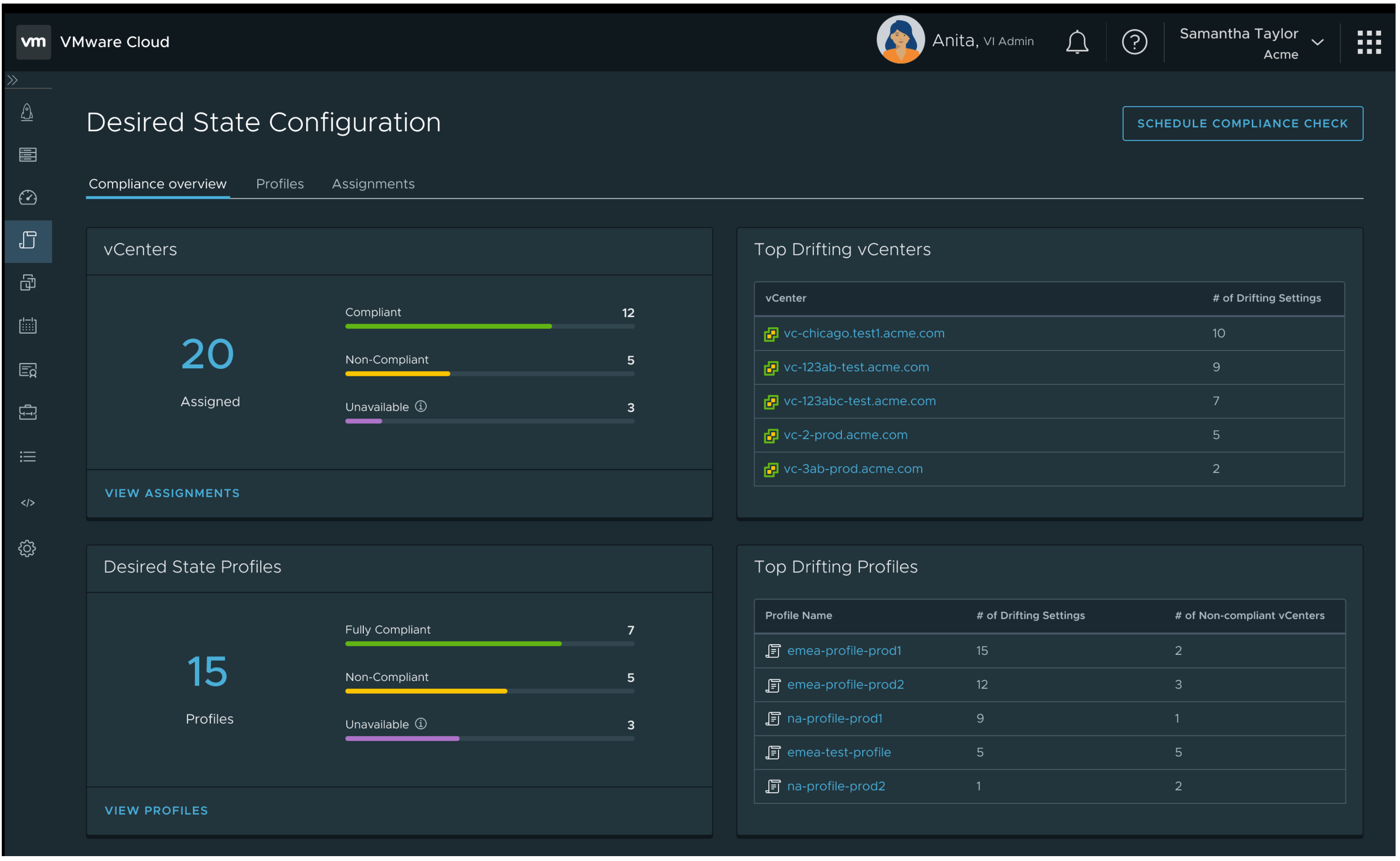Click the calendar sidebar icon
The height and width of the screenshot is (861, 1400).
28,326
